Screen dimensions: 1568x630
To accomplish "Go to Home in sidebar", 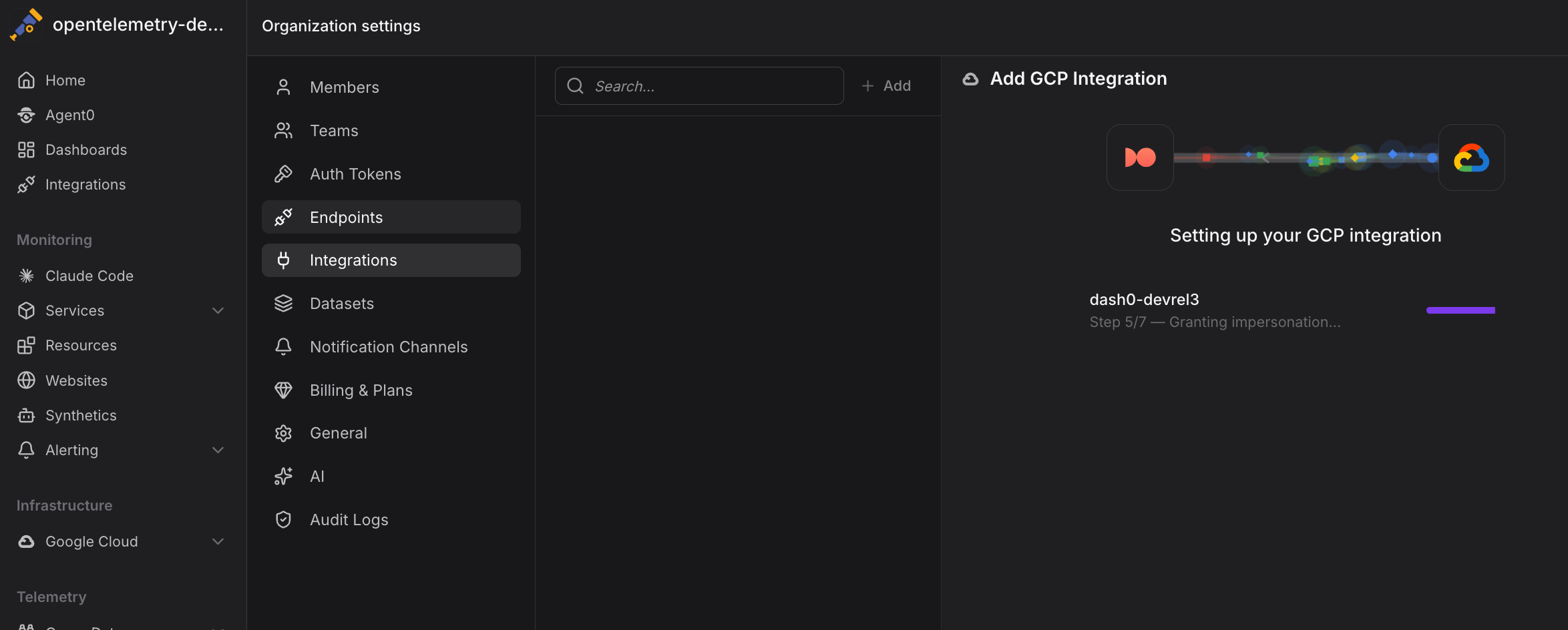I will [65, 80].
